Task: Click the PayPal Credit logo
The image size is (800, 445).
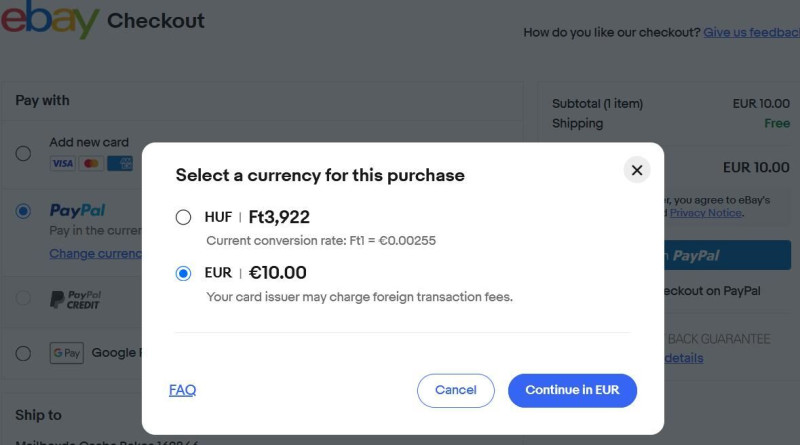Action: [76, 300]
